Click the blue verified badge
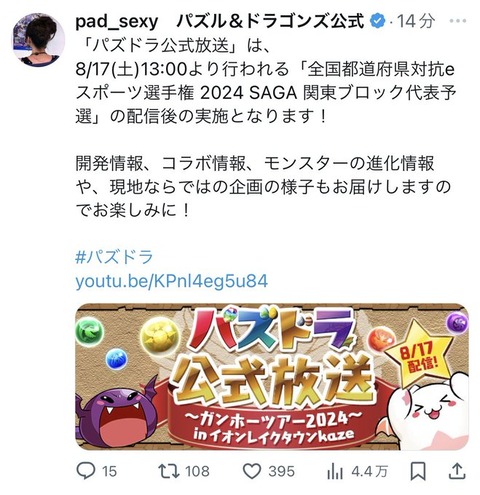Screen dimensions: 480x495 coord(378,21)
